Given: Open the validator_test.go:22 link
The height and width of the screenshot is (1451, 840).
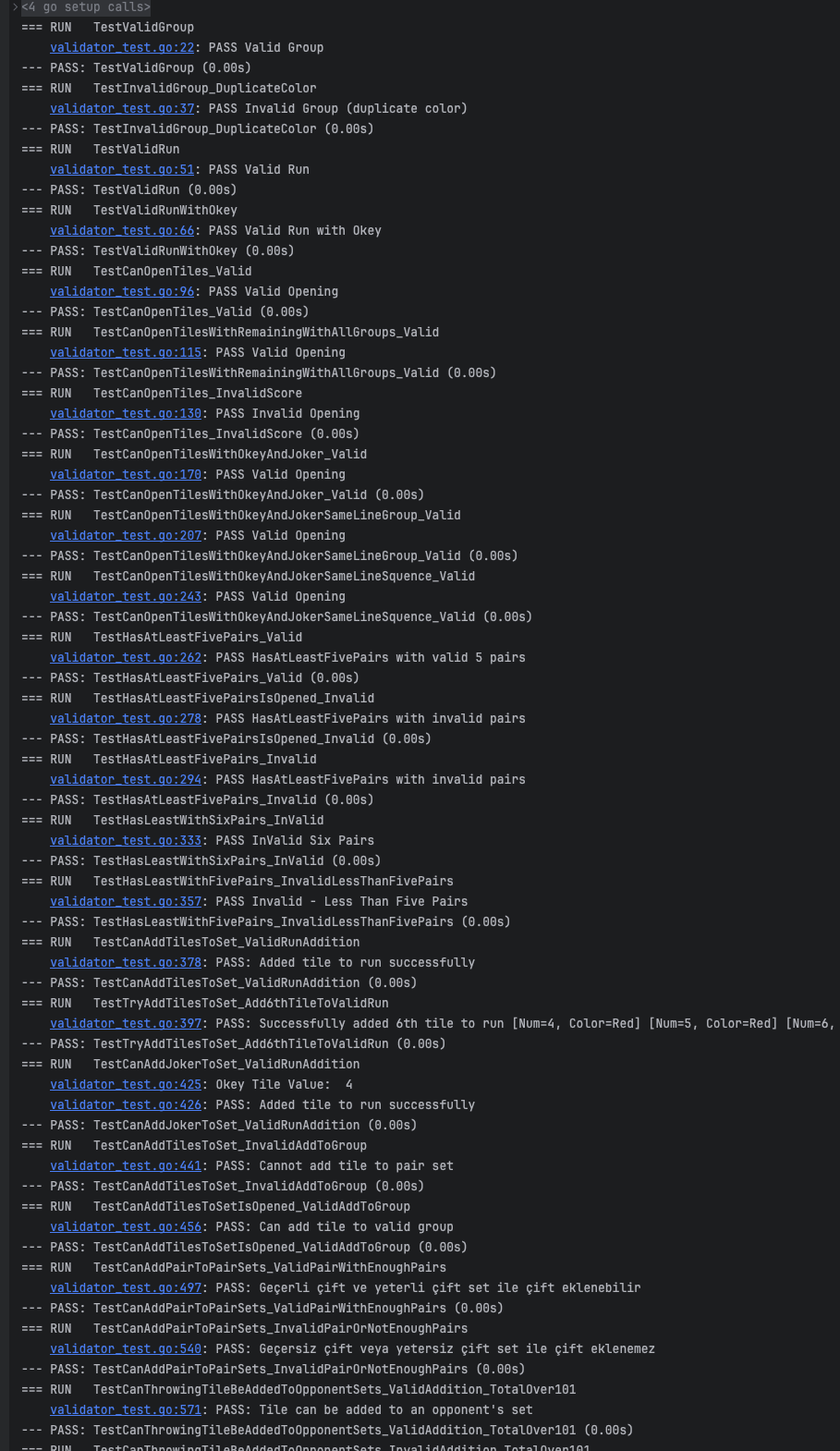Looking at the screenshot, I should pyautogui.click(x=122, y=47).
